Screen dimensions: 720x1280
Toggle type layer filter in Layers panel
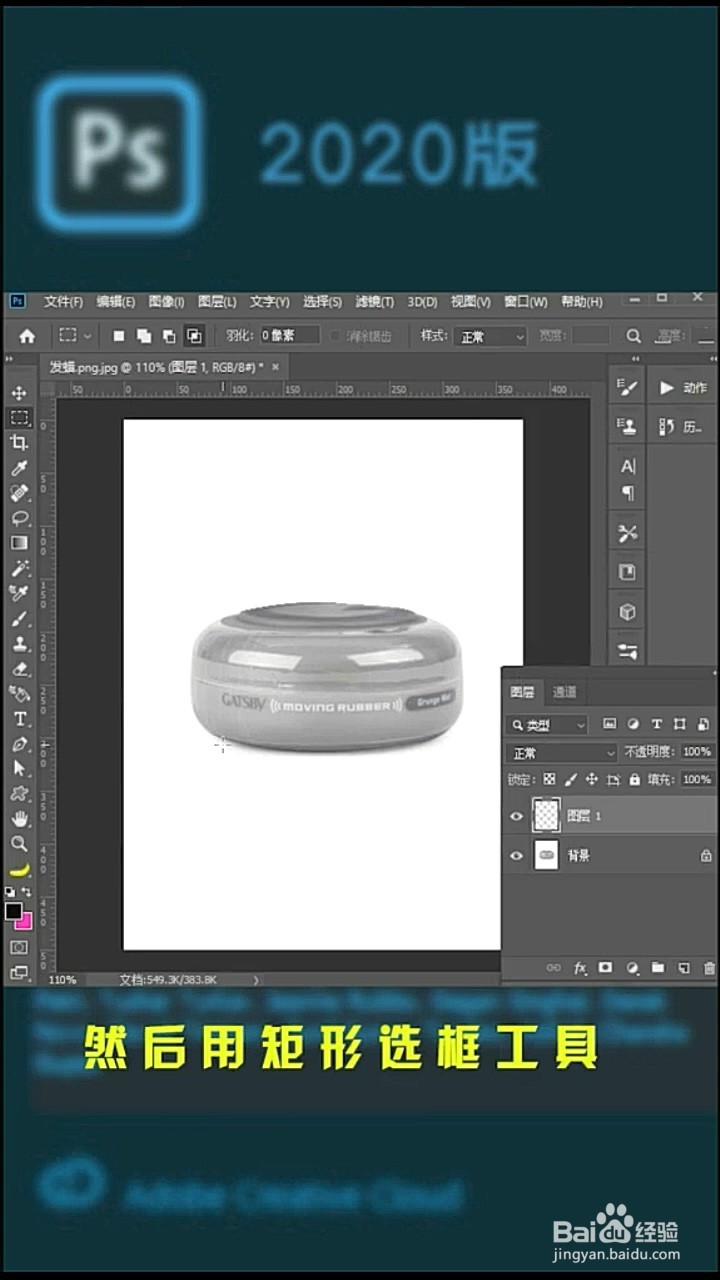pyautogui.click(x=657, y=724)
